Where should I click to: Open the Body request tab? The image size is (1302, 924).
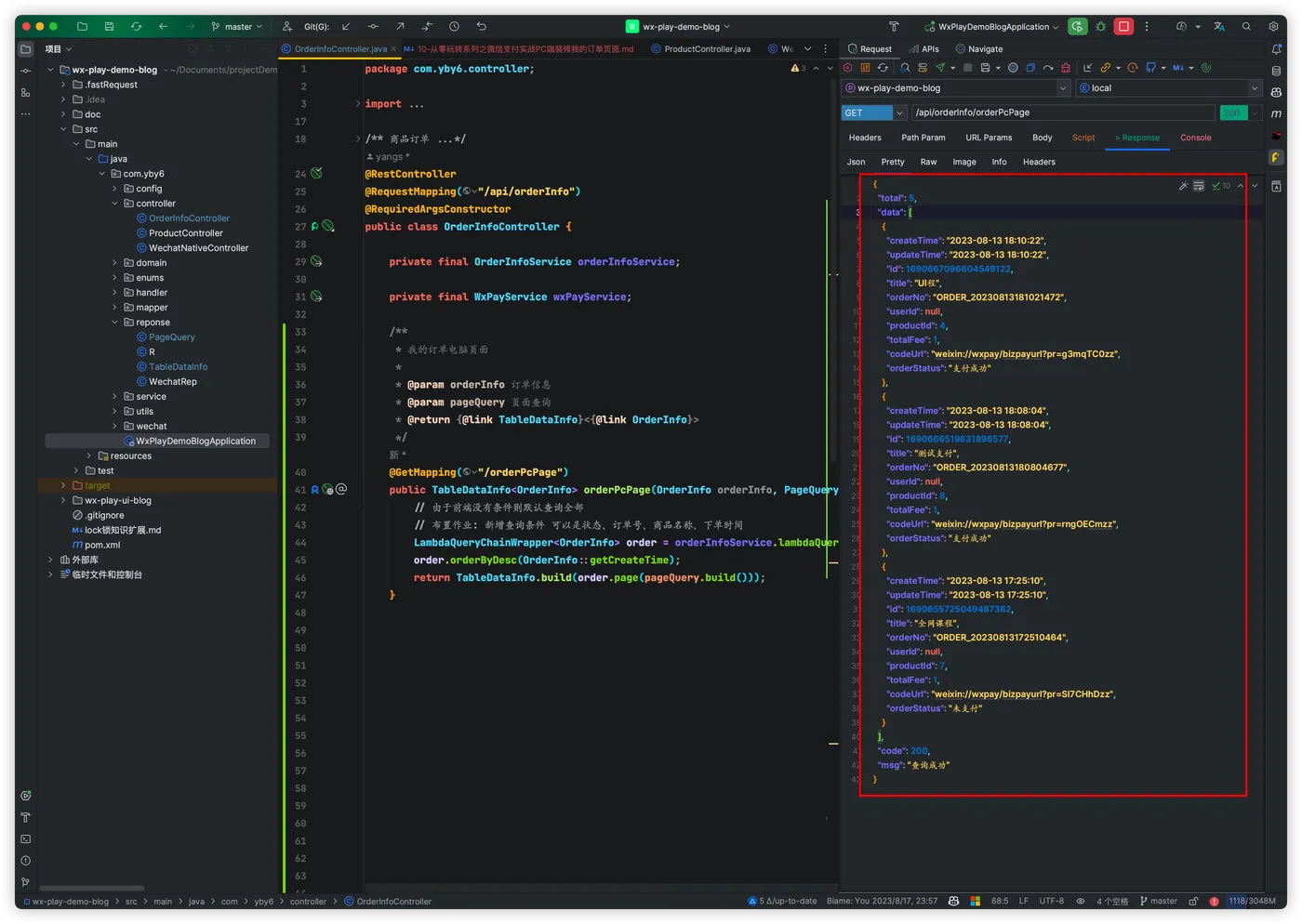click(1043, 138)
